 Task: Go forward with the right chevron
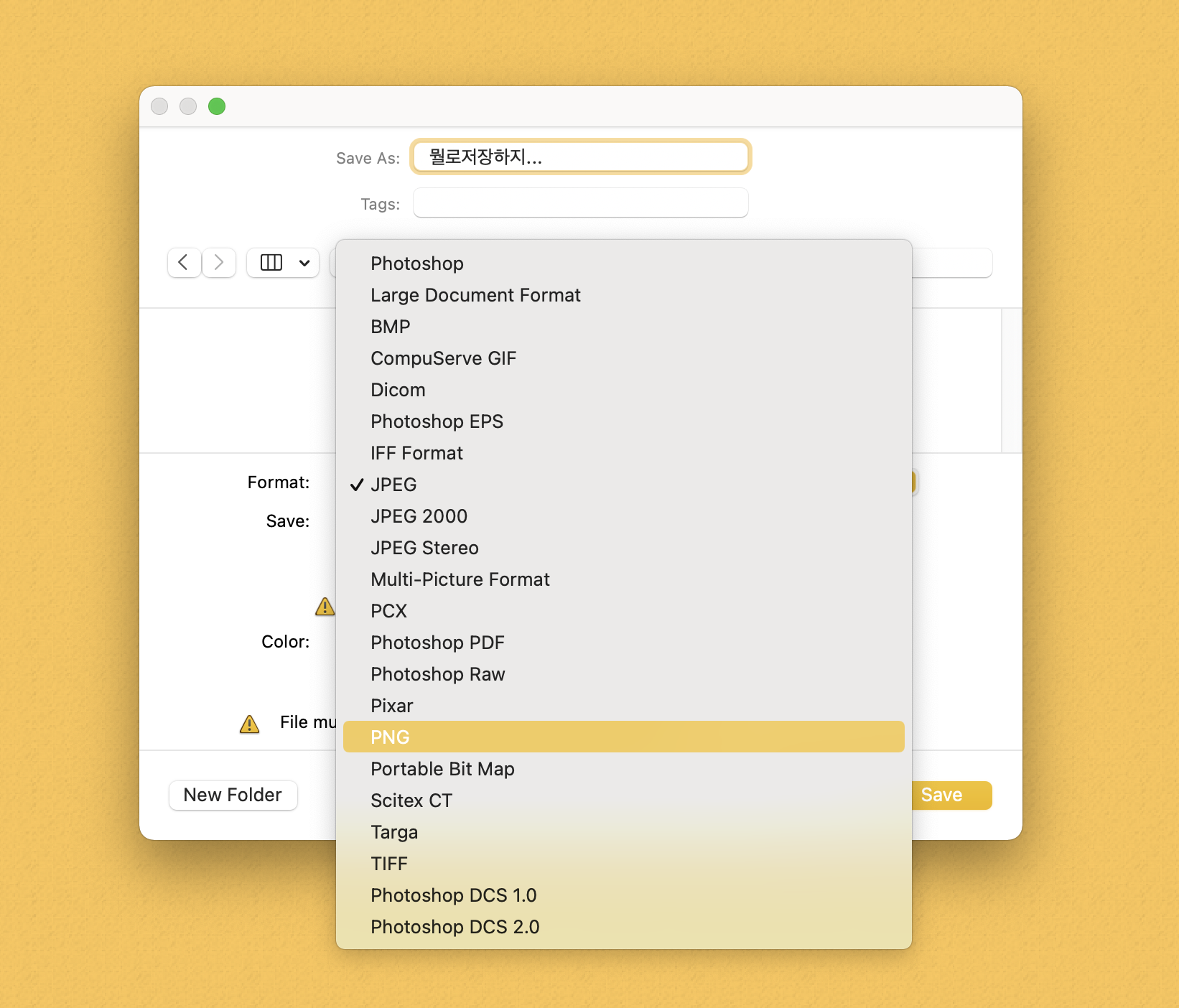pos(219,263)
